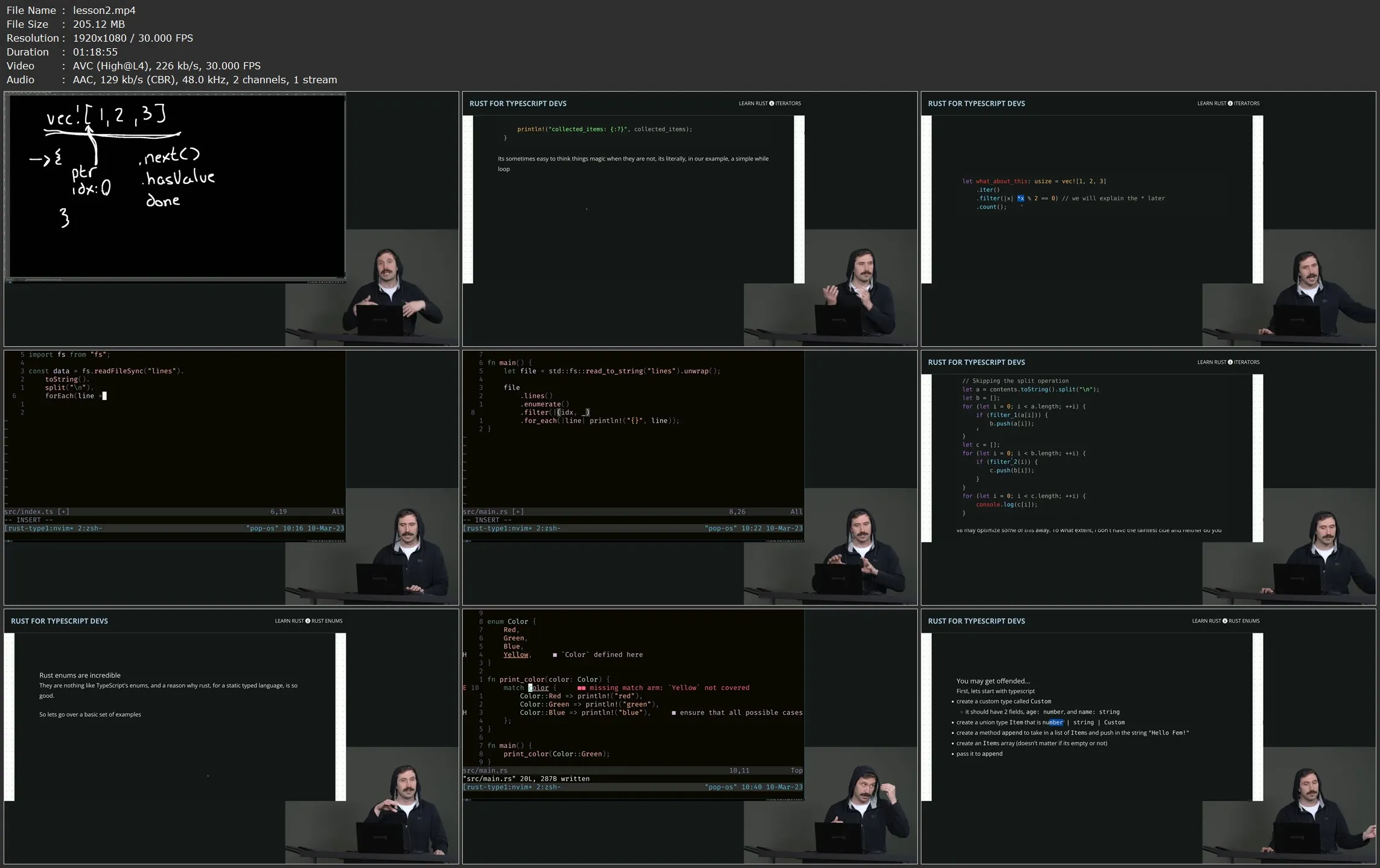
Task: Click the comment '// Skipping the split operation'
Action: tap(1016, 381)
